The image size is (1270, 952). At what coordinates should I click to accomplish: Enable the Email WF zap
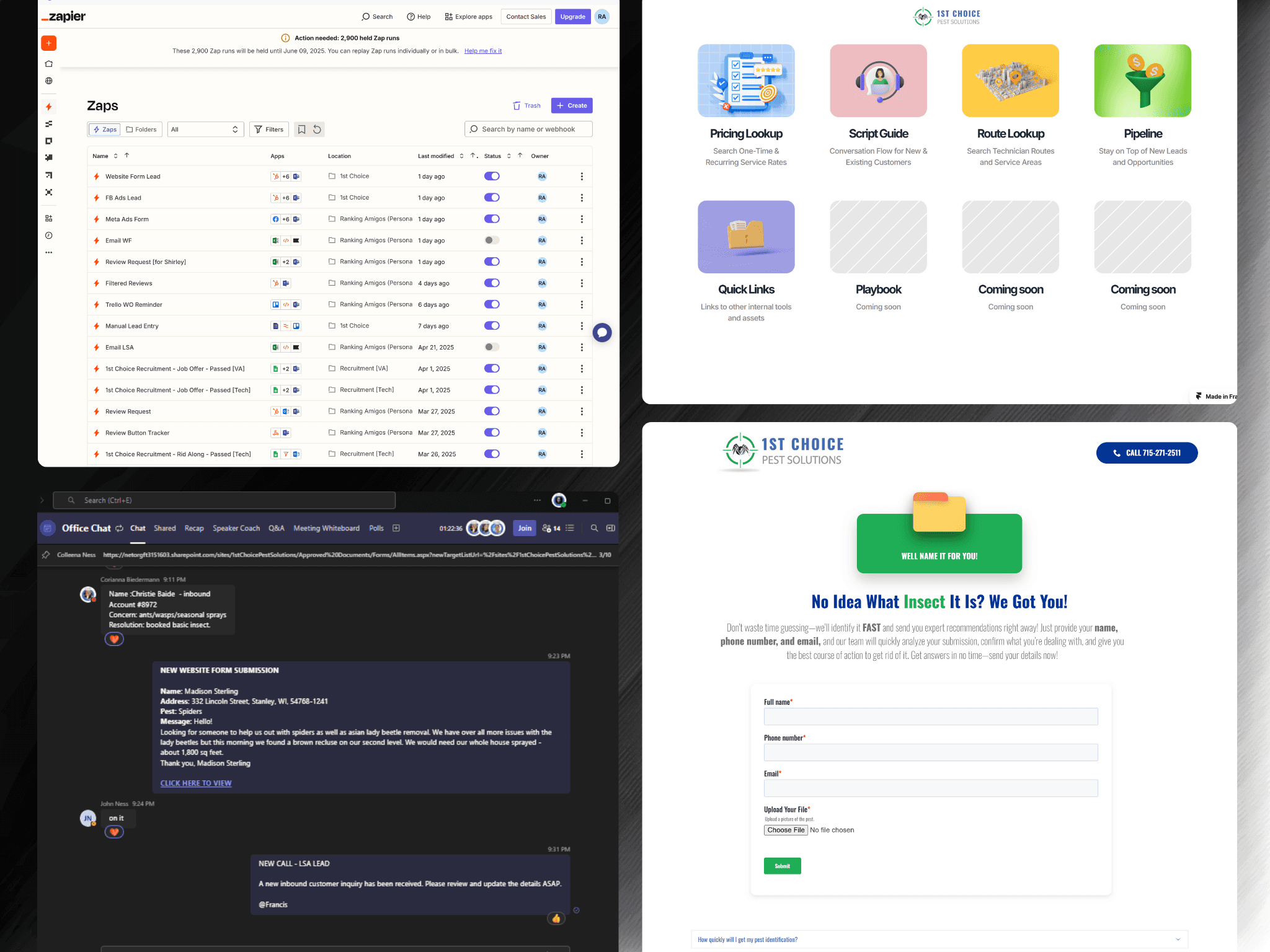pyautogui.click(x=492, y=240)
